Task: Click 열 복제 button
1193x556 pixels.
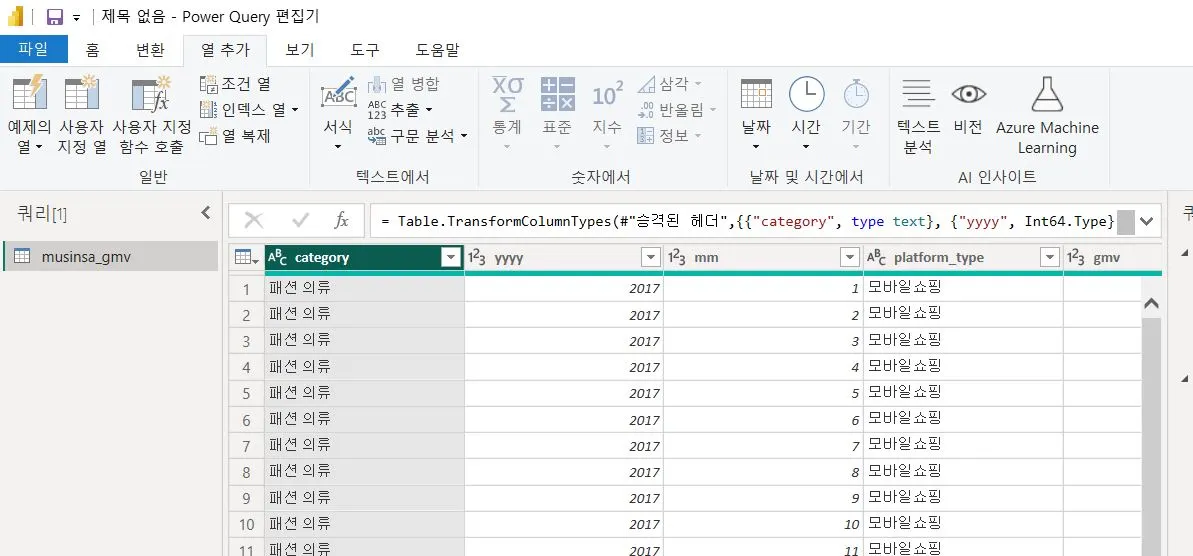Action: 235,136
